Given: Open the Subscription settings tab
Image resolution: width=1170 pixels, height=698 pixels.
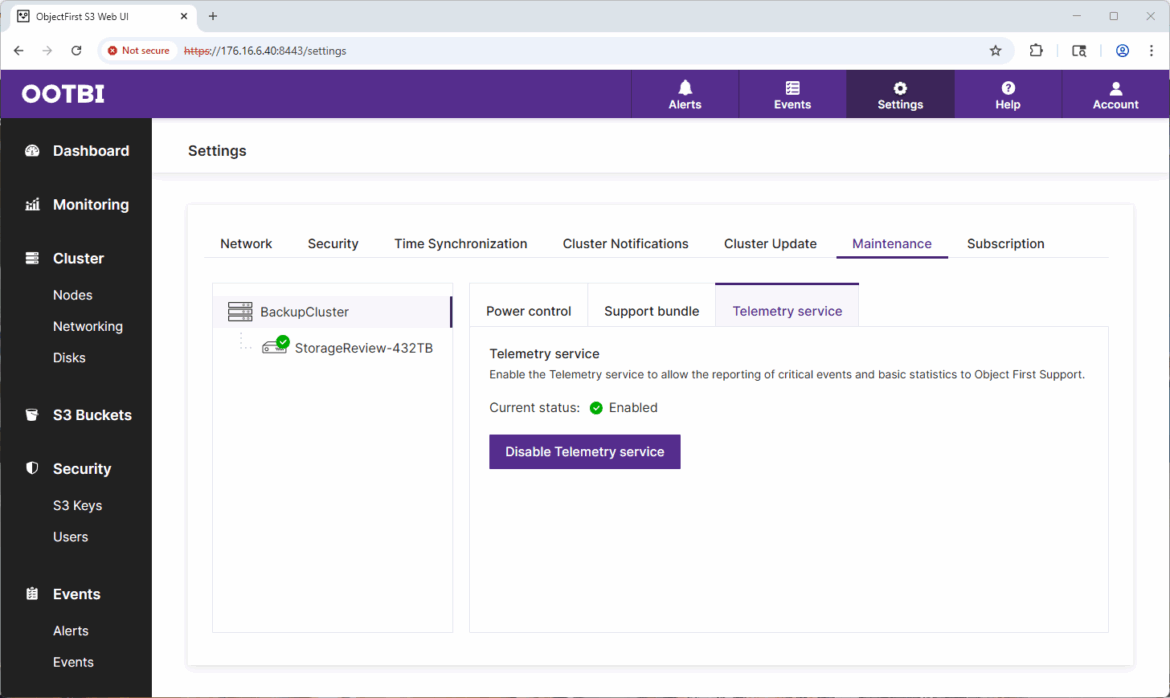Looking at the screenshot, I should point(1005,243).
